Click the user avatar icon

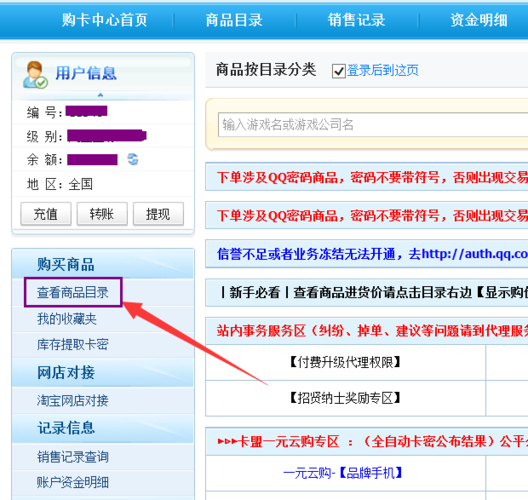pyautogui.click(x=35, y=75)
